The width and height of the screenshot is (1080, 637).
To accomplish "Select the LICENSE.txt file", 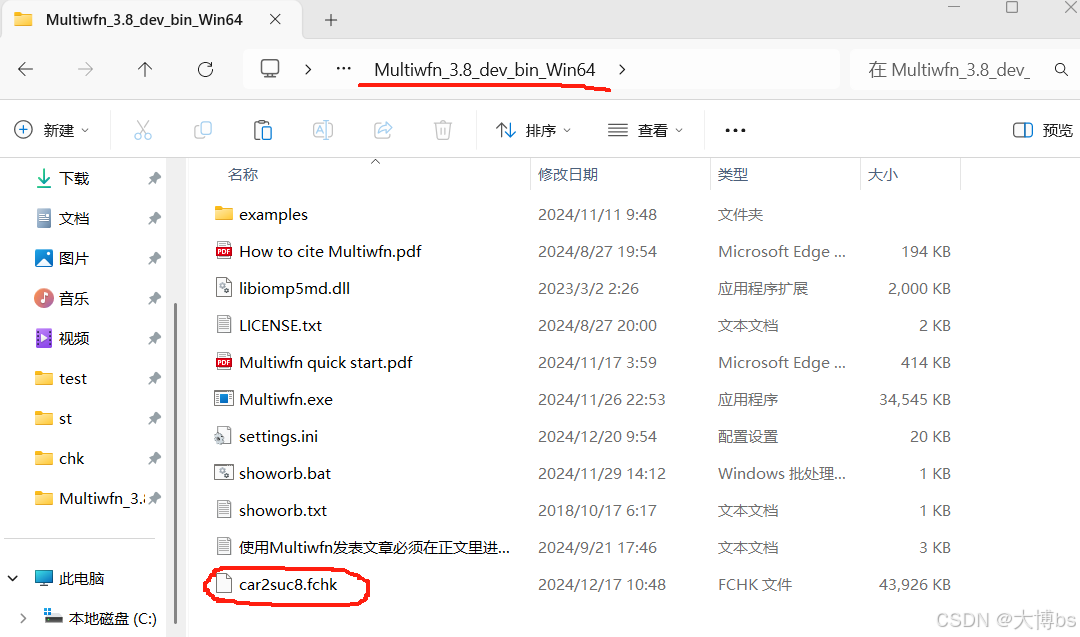I will pos(280,325).
